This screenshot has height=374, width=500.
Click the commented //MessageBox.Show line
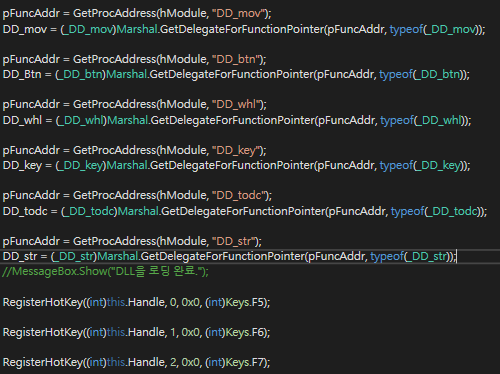[106, 271]
